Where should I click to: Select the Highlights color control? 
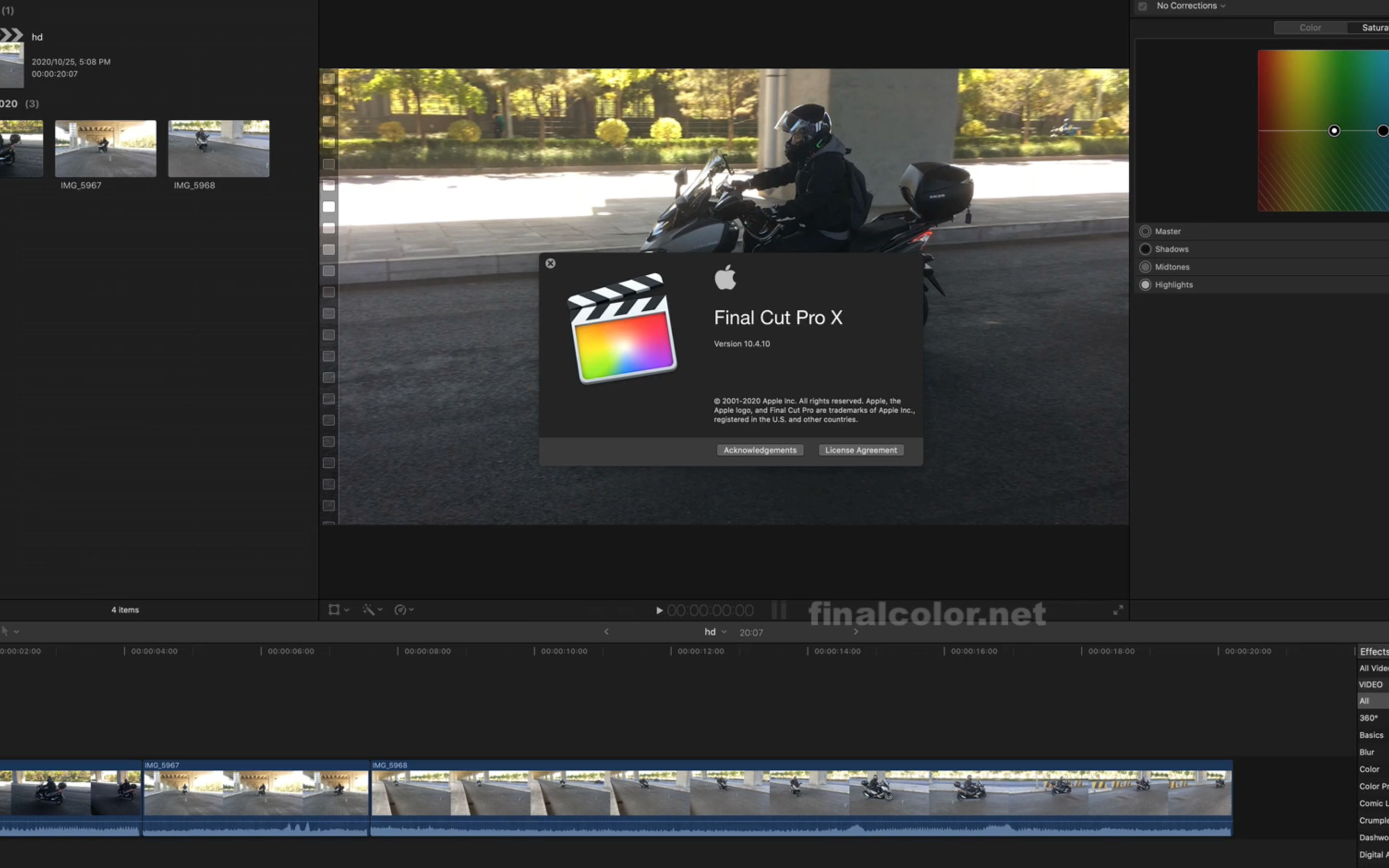click(x=1146, y=285)
